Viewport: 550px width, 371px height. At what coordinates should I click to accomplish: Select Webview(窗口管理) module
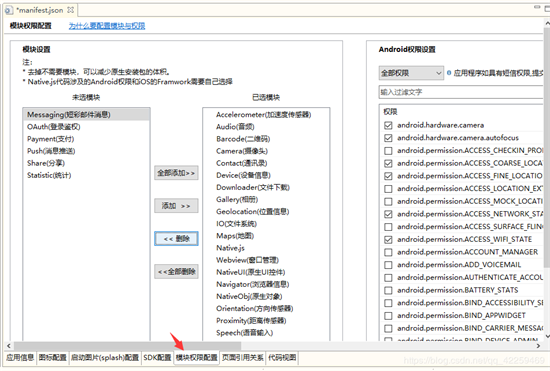point(266,260)
